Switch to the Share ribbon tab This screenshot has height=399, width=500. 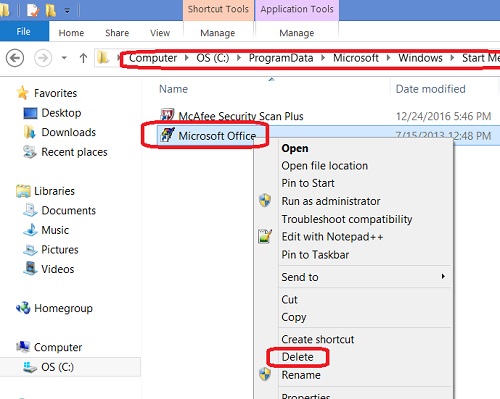[117, 33]
